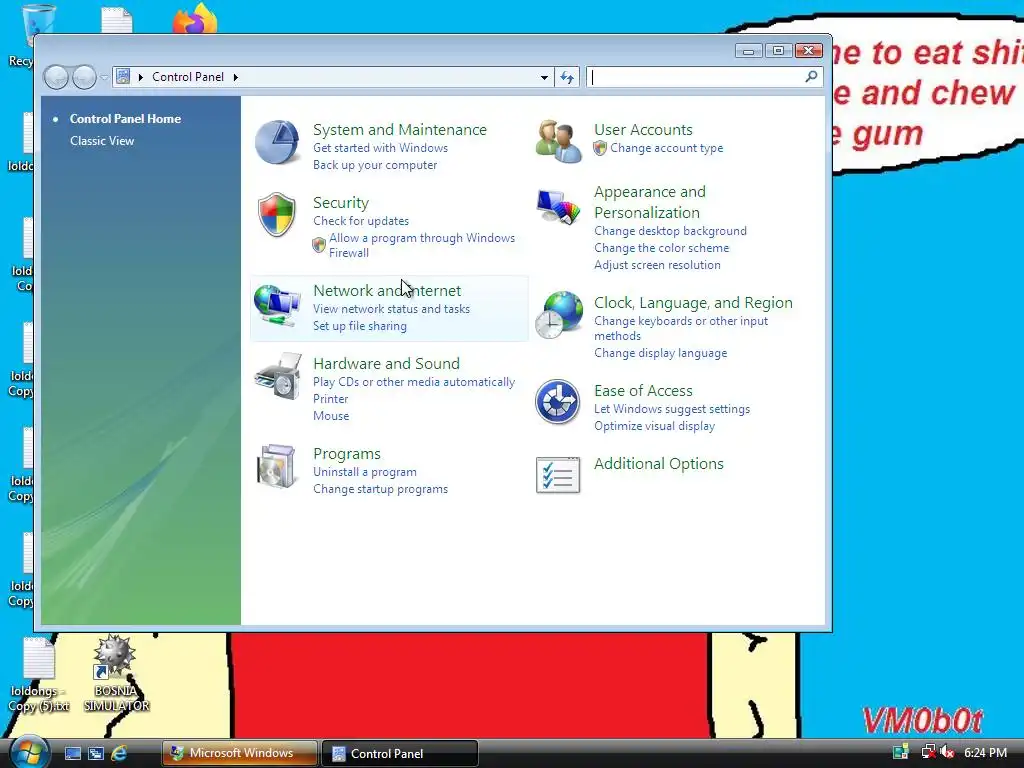
Task: Click the Security shield icon
Action: (x=277, y=214)
